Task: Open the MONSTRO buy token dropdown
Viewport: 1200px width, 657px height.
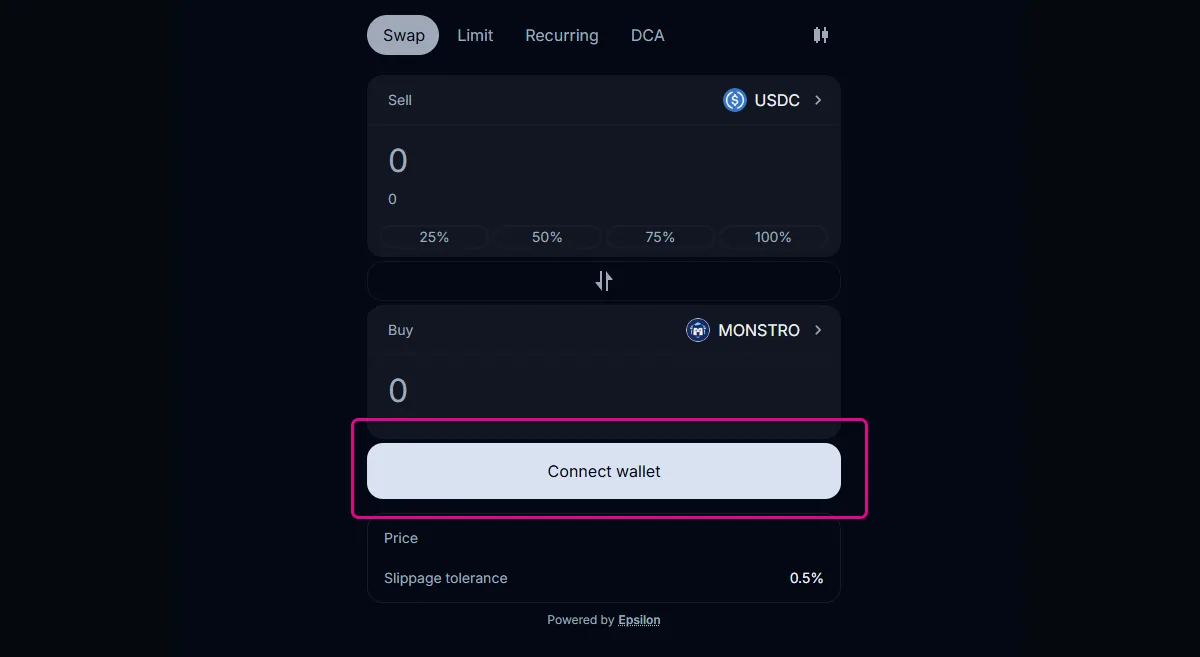Action: pos(755,330)
